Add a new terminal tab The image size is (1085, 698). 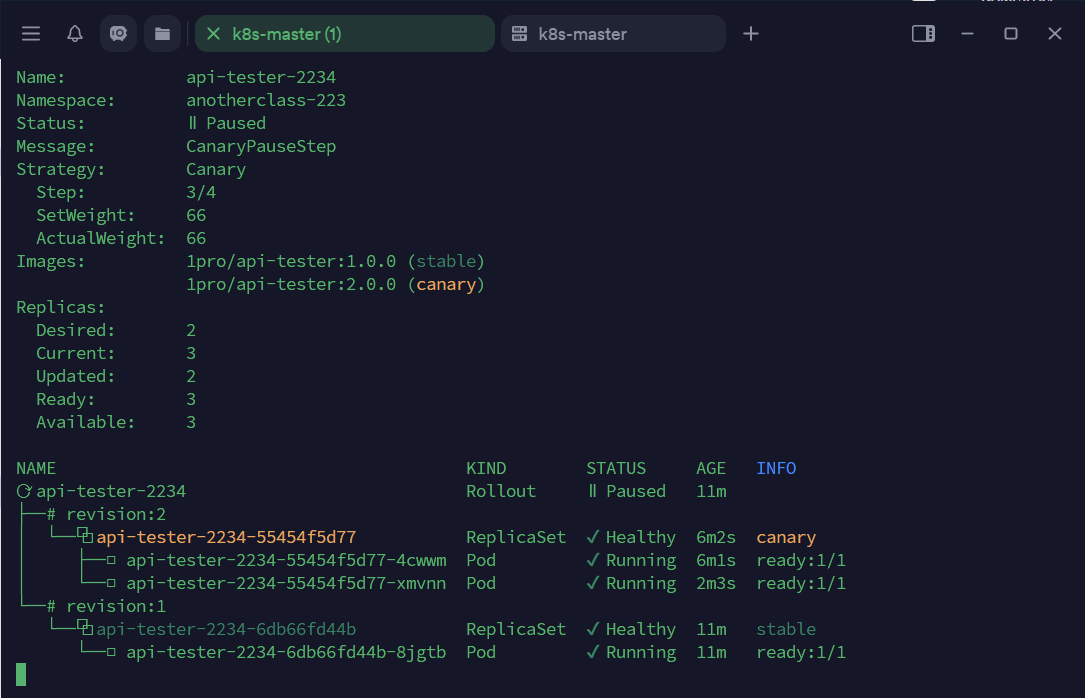pyautogui.click(x=751, y=34)
